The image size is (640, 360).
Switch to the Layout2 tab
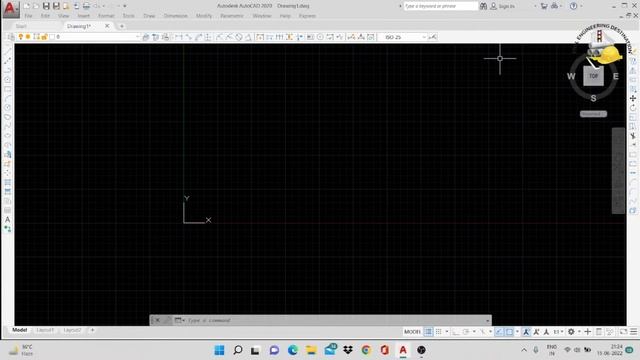coord(72,330)
